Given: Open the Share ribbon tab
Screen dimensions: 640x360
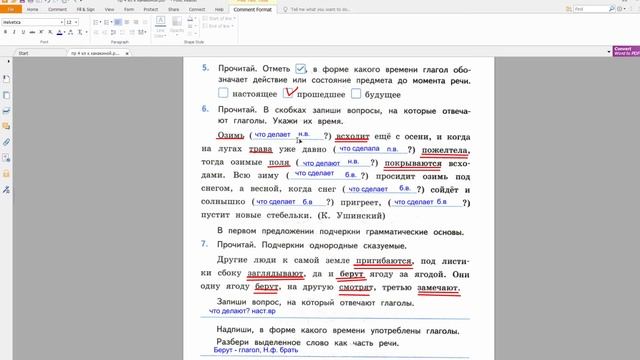Looking at the screenshot, I should click(x=173, y=9).
